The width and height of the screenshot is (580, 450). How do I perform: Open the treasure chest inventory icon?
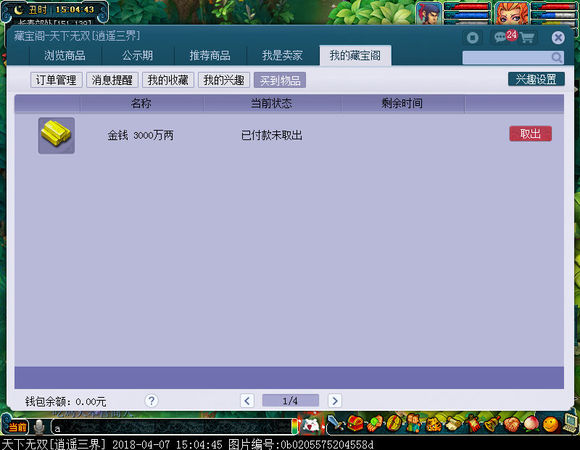(x=355, y=424)
